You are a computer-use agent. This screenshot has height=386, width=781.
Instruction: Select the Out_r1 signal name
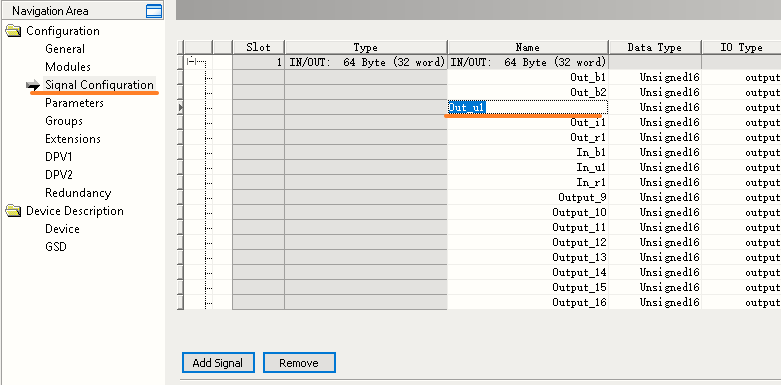(x=588, y=137)
